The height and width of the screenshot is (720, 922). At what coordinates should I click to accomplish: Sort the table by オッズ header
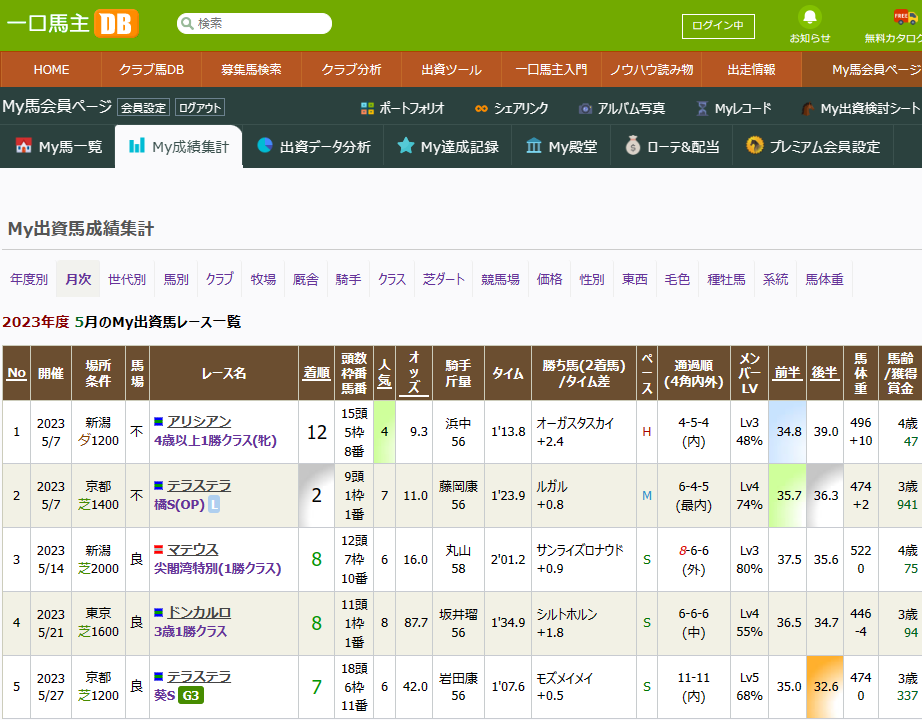coord(414,373)
